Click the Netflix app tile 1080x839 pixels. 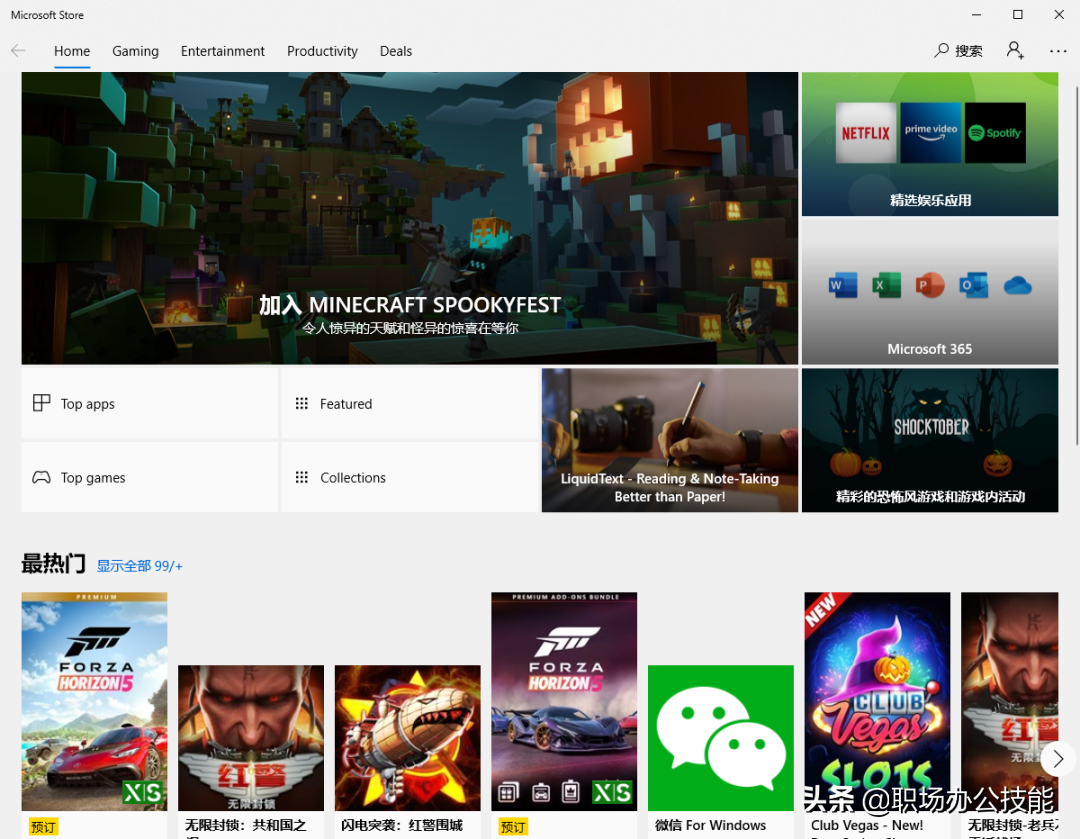coord(866,133)
